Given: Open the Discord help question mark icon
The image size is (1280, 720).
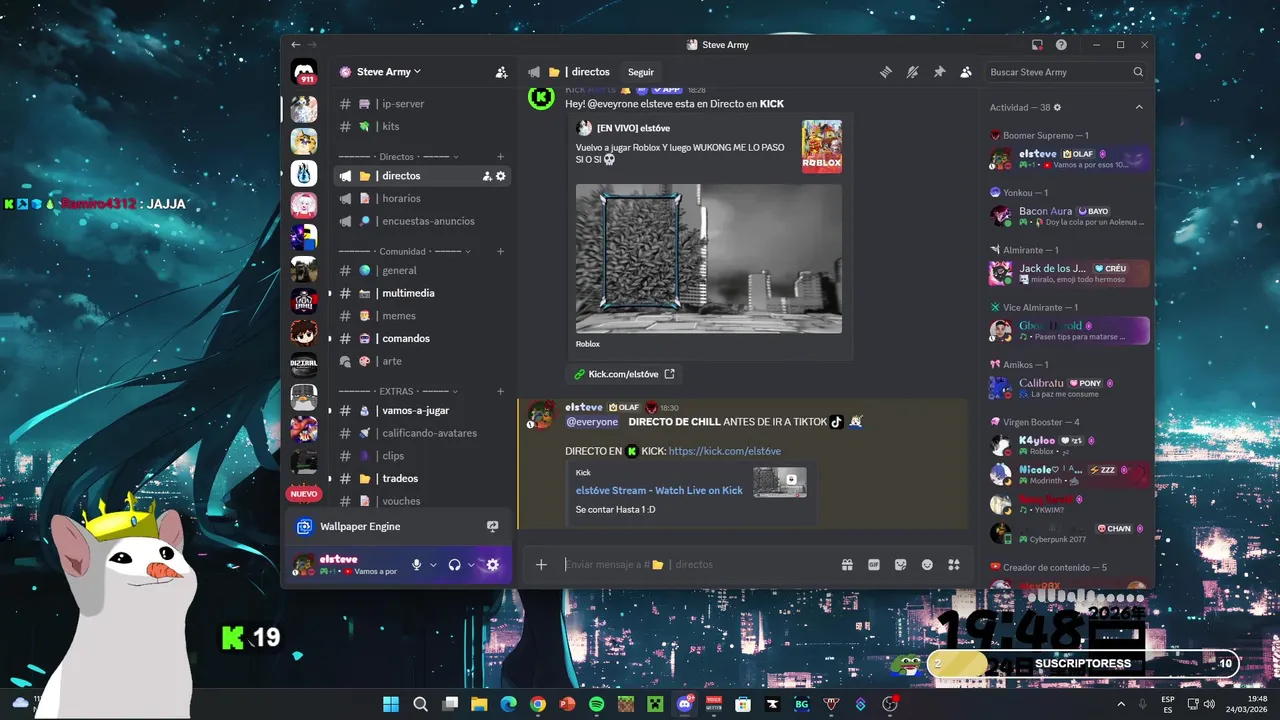Looking at the screenshot, I should [x=1061, y=45].
